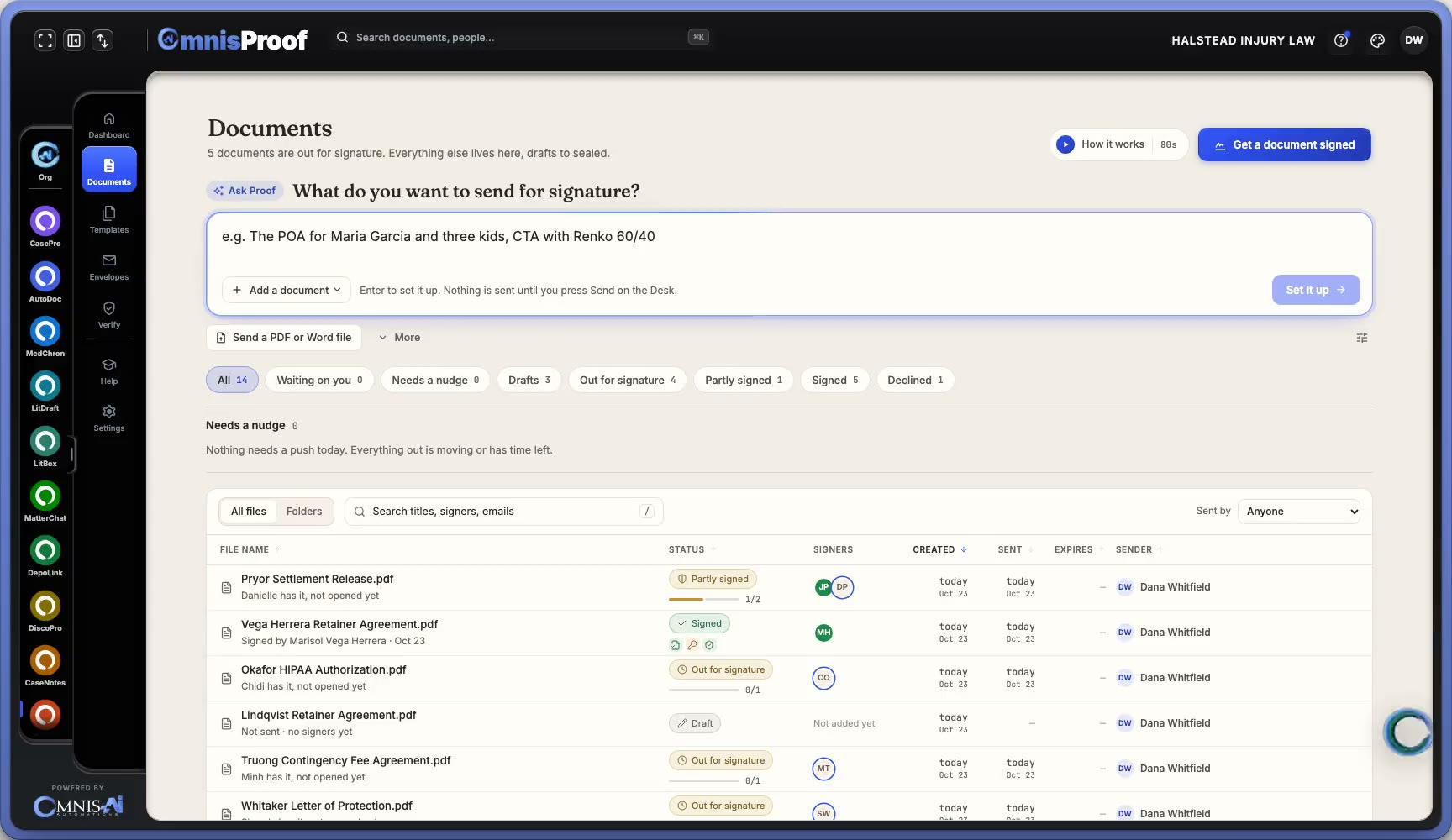The height and width of the screenshot is (840, 1452).
Task: Open Verify in the sidebar
Action: tap(109, 315)
